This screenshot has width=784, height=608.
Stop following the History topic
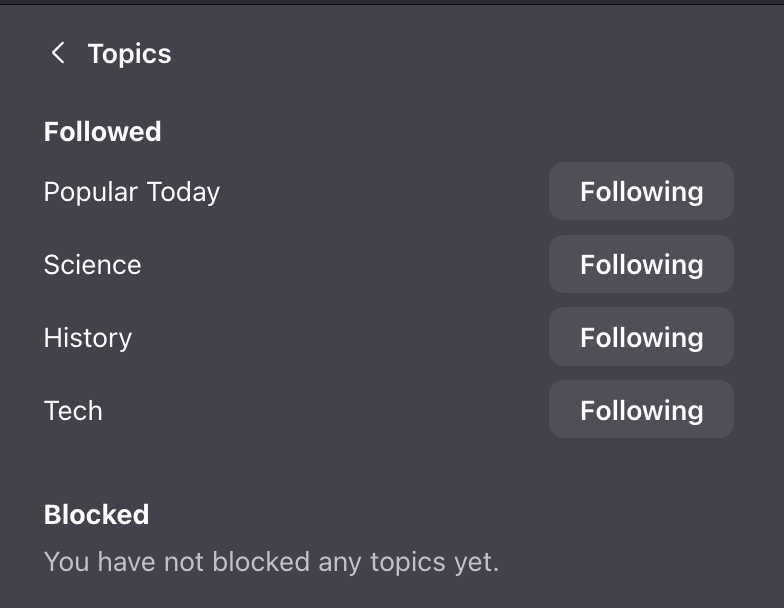point(641,338)
